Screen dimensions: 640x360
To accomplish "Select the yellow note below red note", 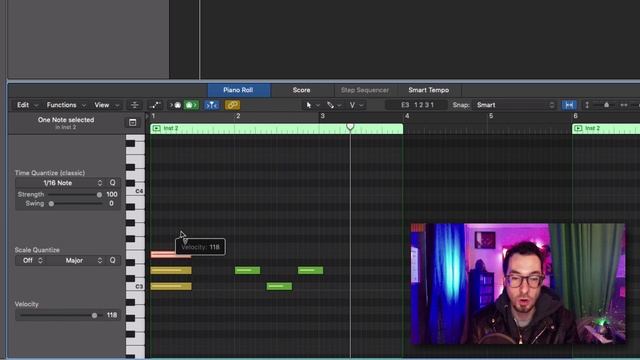I will click(x=171, y=270).
